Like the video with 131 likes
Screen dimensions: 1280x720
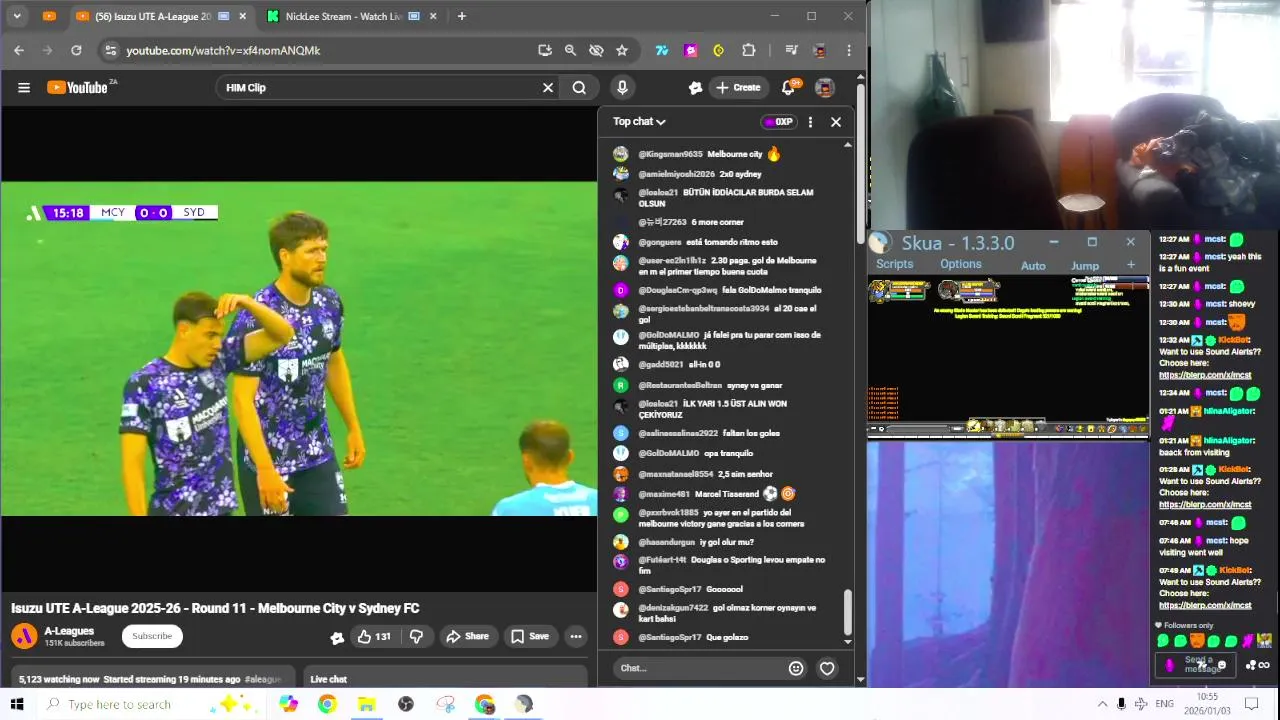[374, 636]
